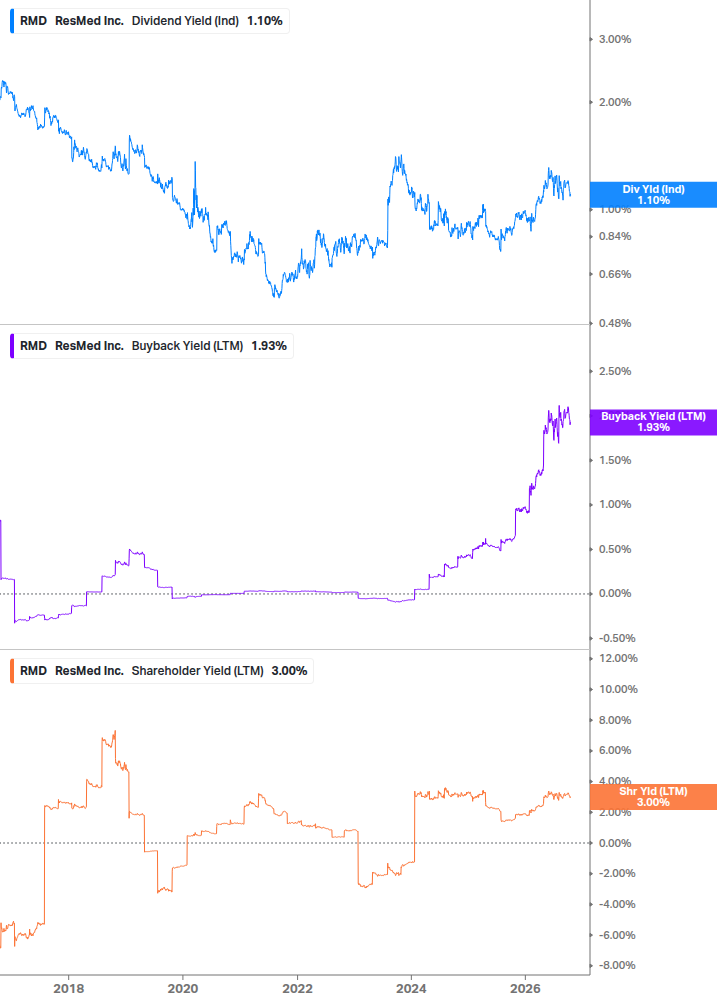Click the 1.00% tick on buyback yield axis
The image size is (717, 1005).
click(x=615, y=504)
